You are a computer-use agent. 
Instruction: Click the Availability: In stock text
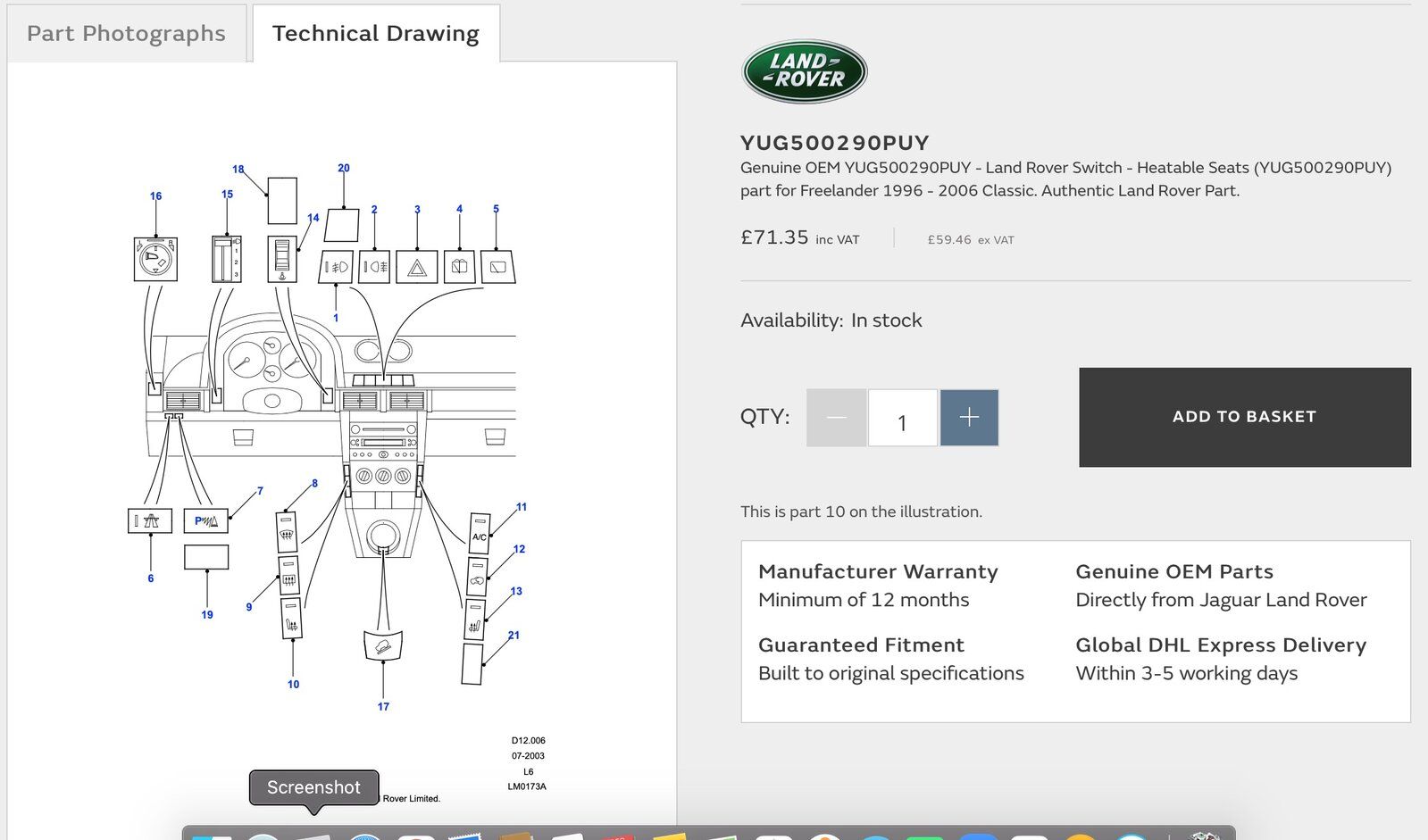tap(831, 320)
